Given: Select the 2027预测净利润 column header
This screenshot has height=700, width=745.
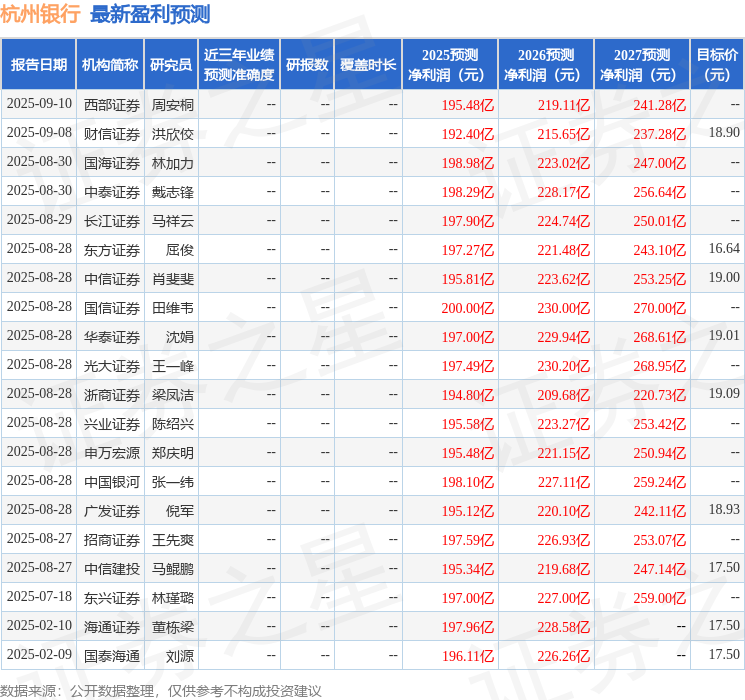Looking at the screenshot, I should pos(641,65).
